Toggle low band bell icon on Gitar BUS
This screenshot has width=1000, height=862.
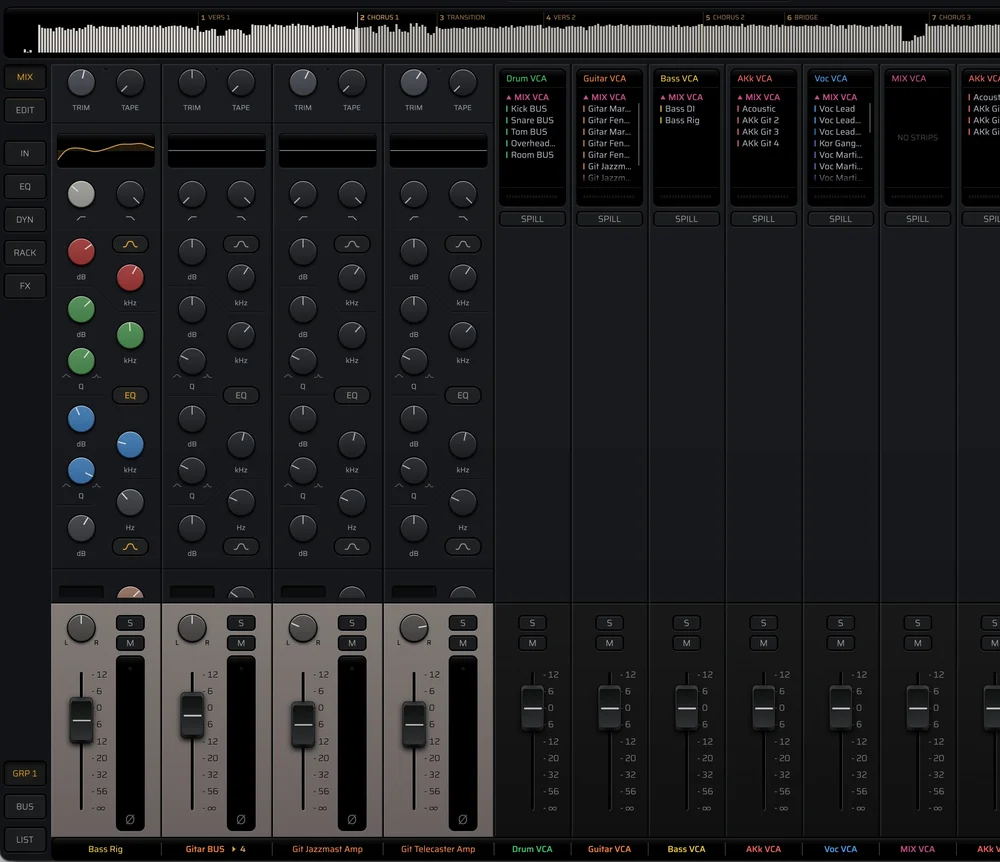[241, 546]
